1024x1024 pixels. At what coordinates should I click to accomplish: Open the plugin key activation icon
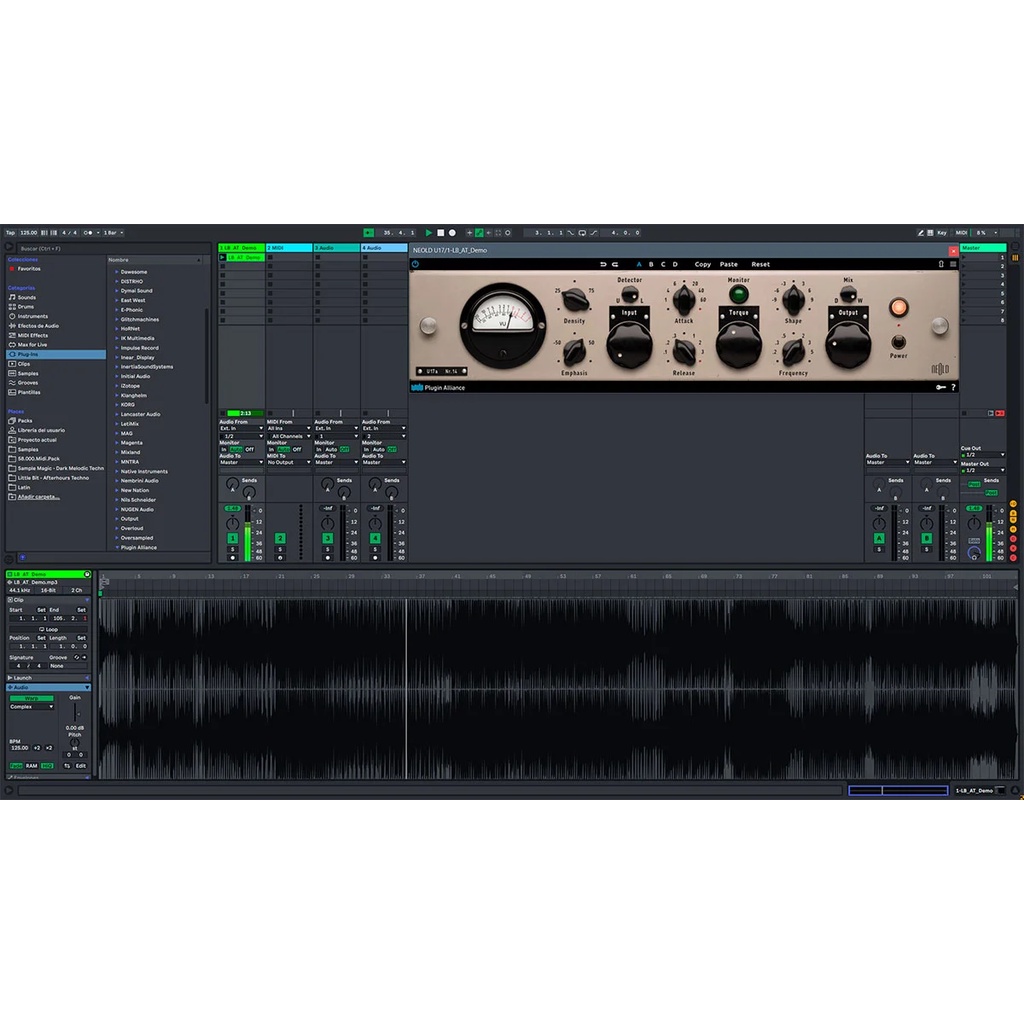click(940, 387)
